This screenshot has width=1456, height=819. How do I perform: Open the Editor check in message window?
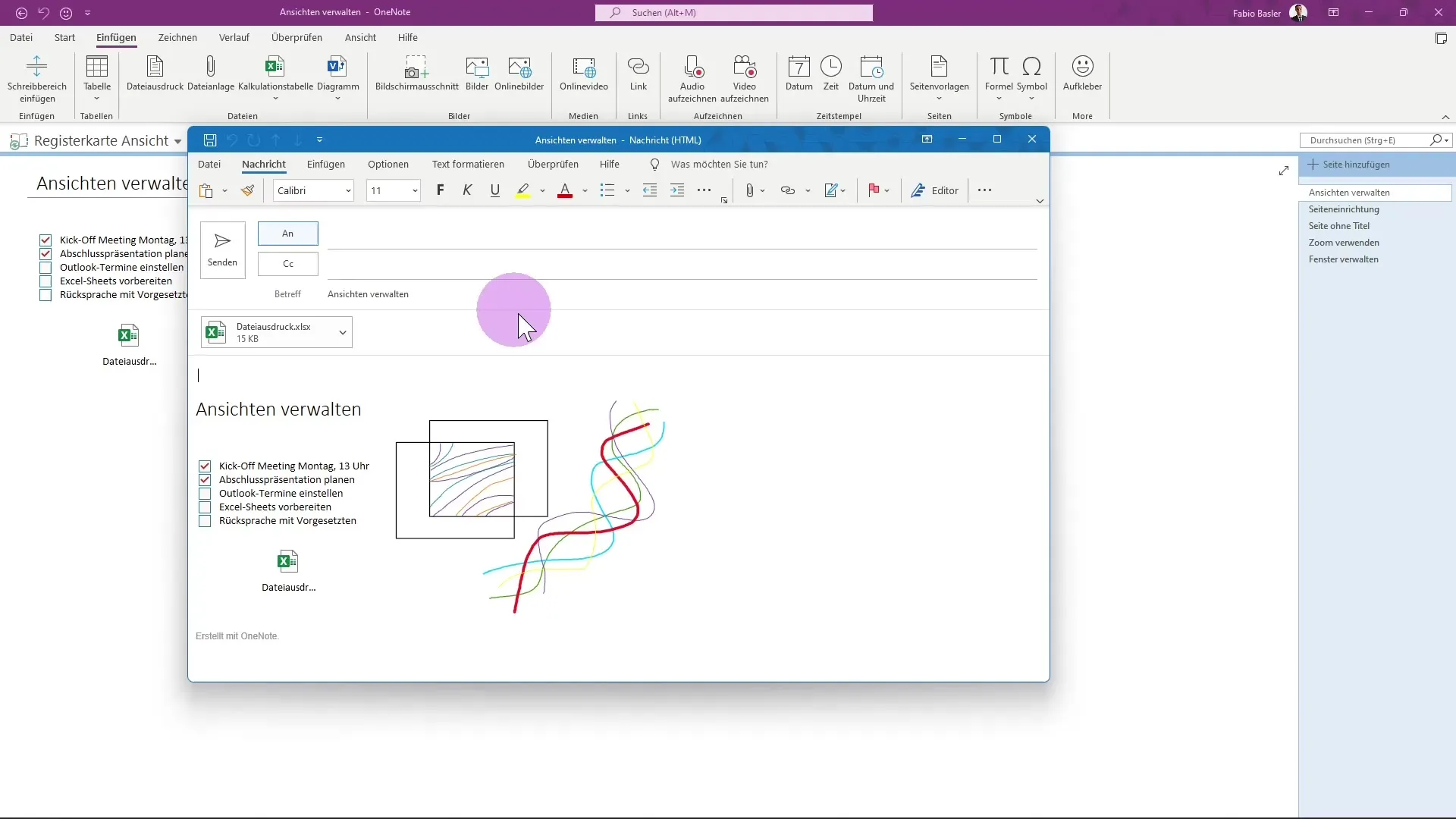tap(935, 190)
